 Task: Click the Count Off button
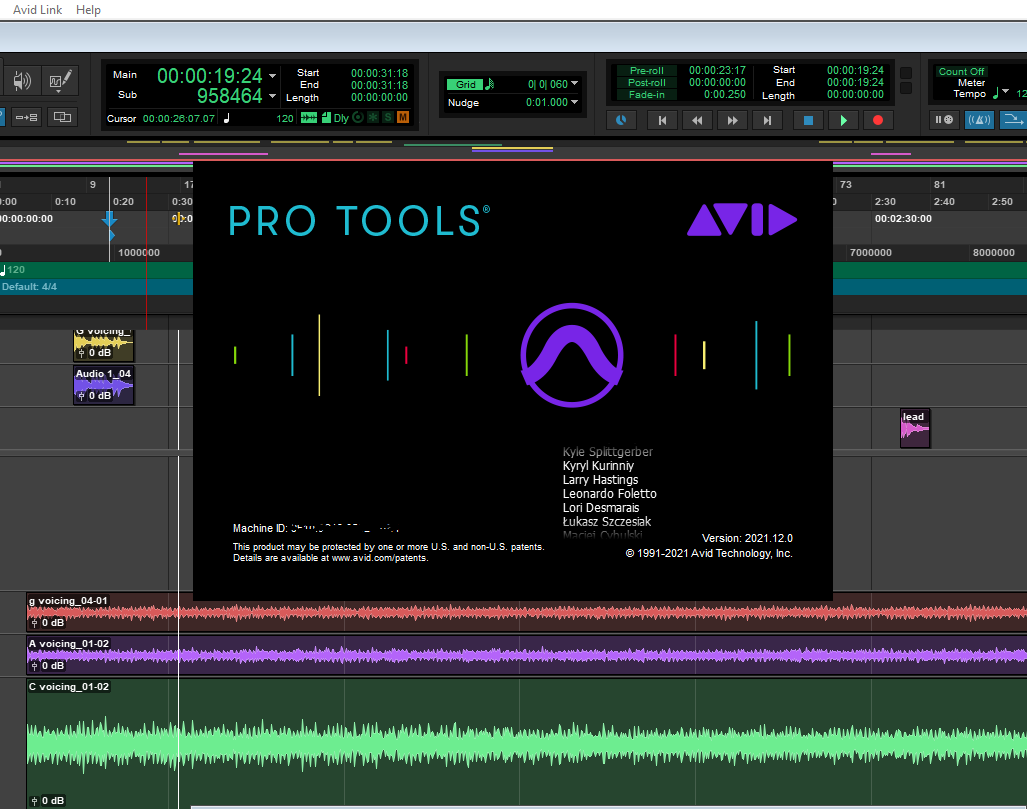point(961,71)
